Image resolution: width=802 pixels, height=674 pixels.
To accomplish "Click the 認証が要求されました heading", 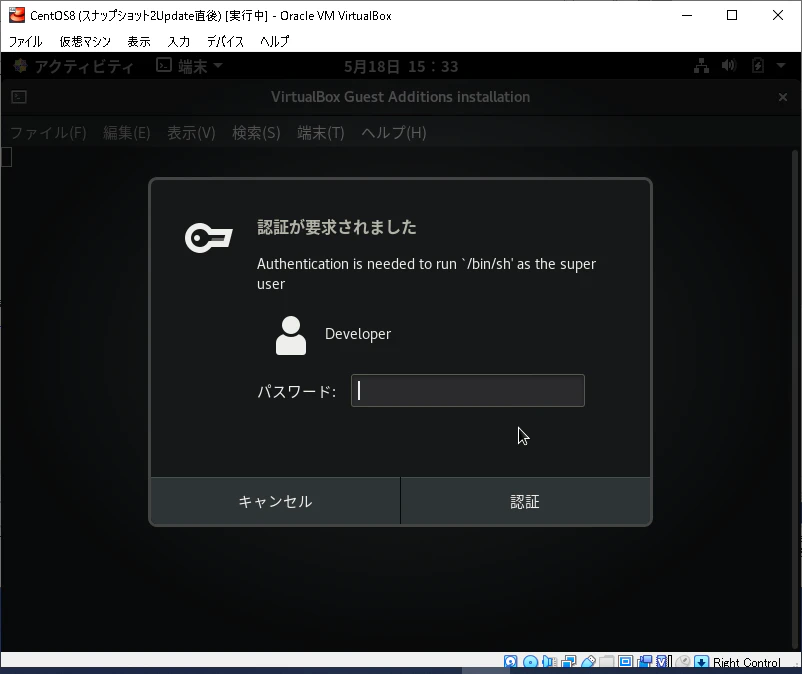I will click(x=337, y=227).
